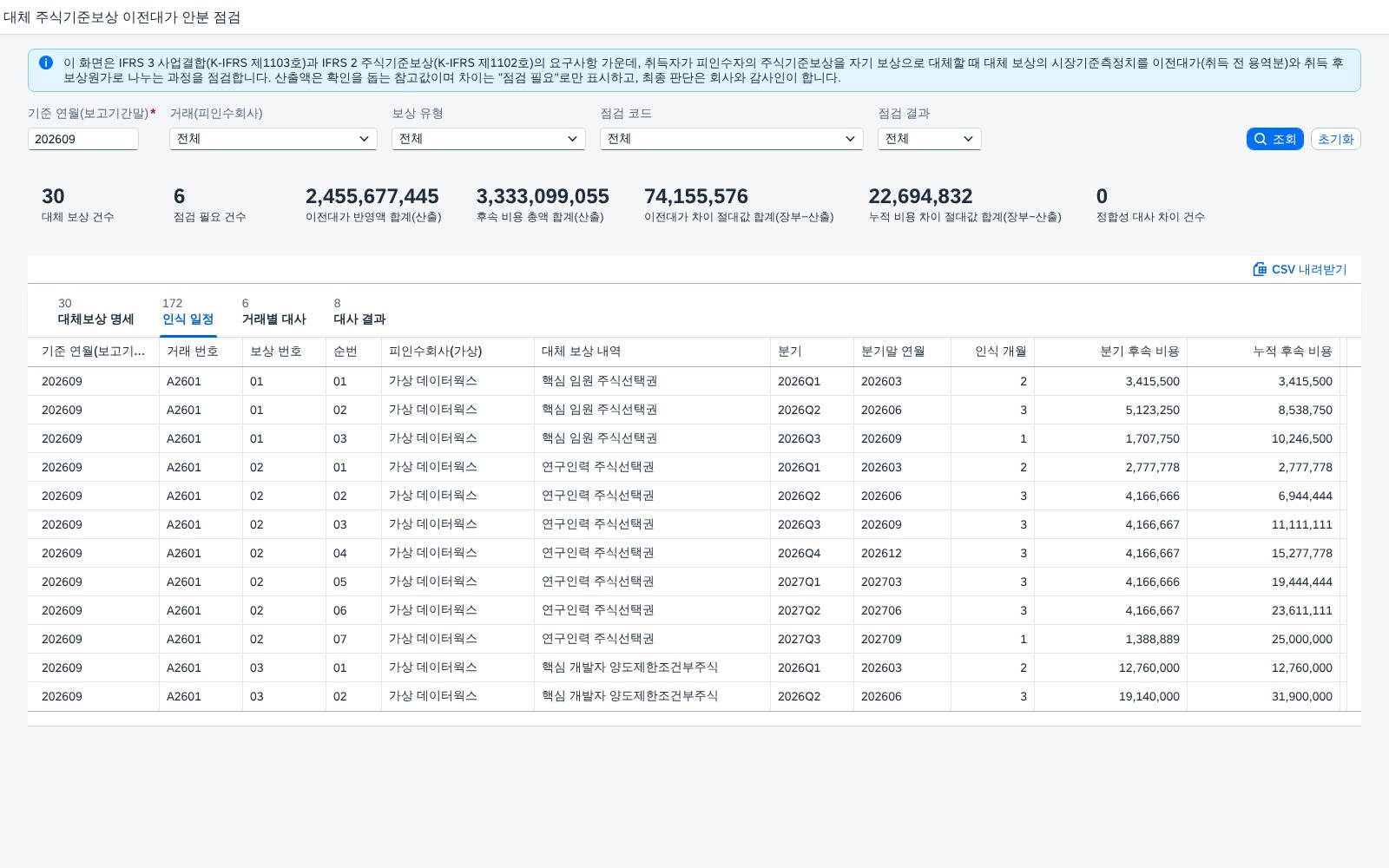Switch to the 대체보상 명세 tab
Image resolution: width=1389 pixels, height=868 pixels.
coord(95,312)
